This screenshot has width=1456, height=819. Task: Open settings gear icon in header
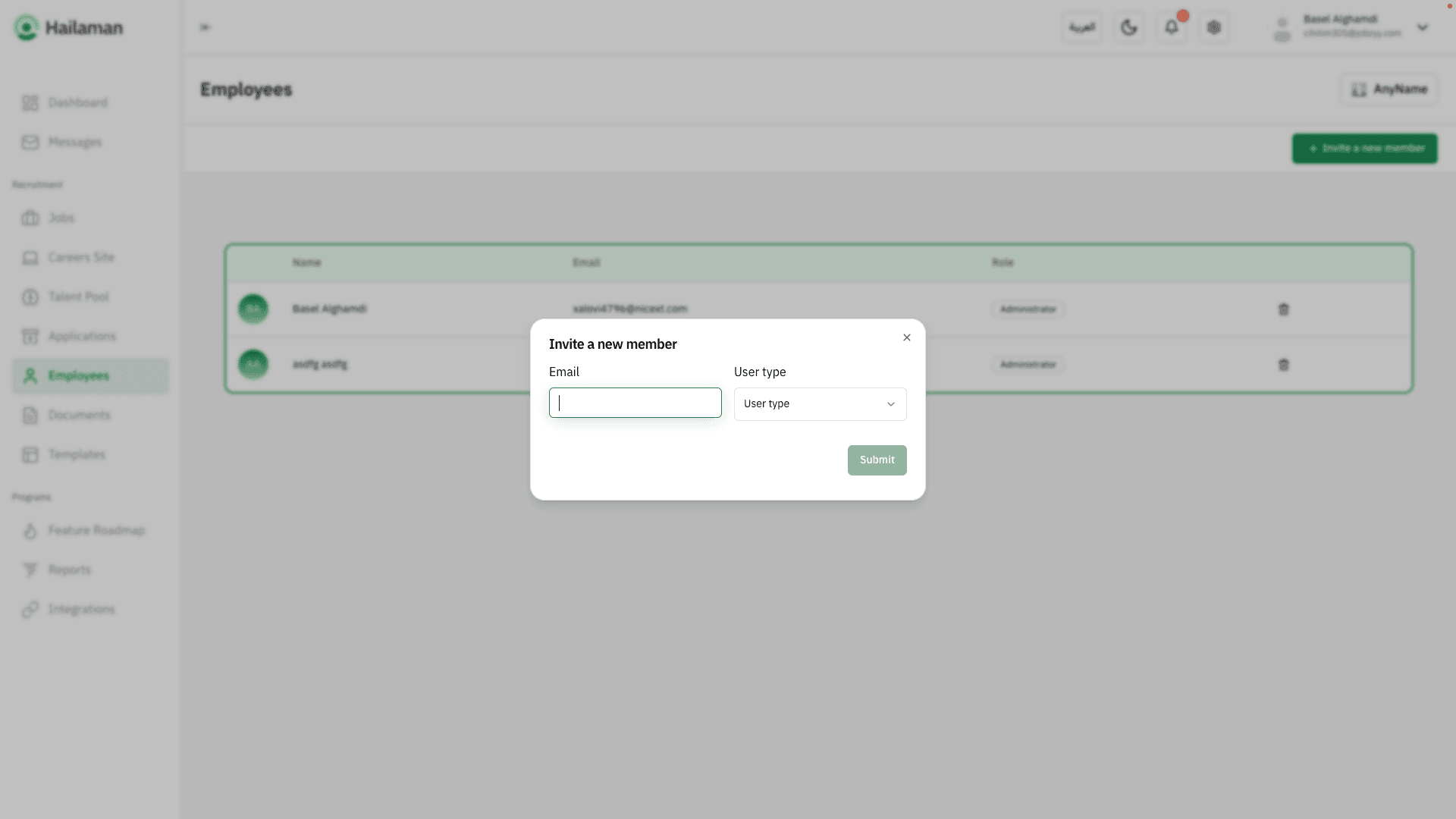(1214, 28)
